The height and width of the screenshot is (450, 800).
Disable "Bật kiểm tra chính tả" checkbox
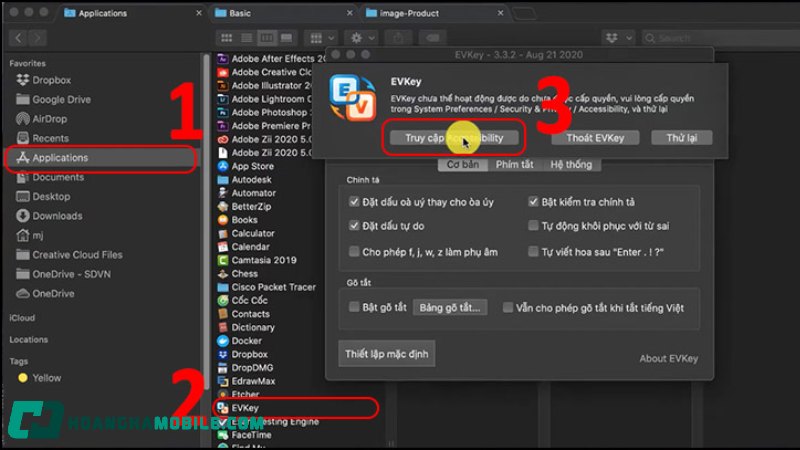pos(534,201)
